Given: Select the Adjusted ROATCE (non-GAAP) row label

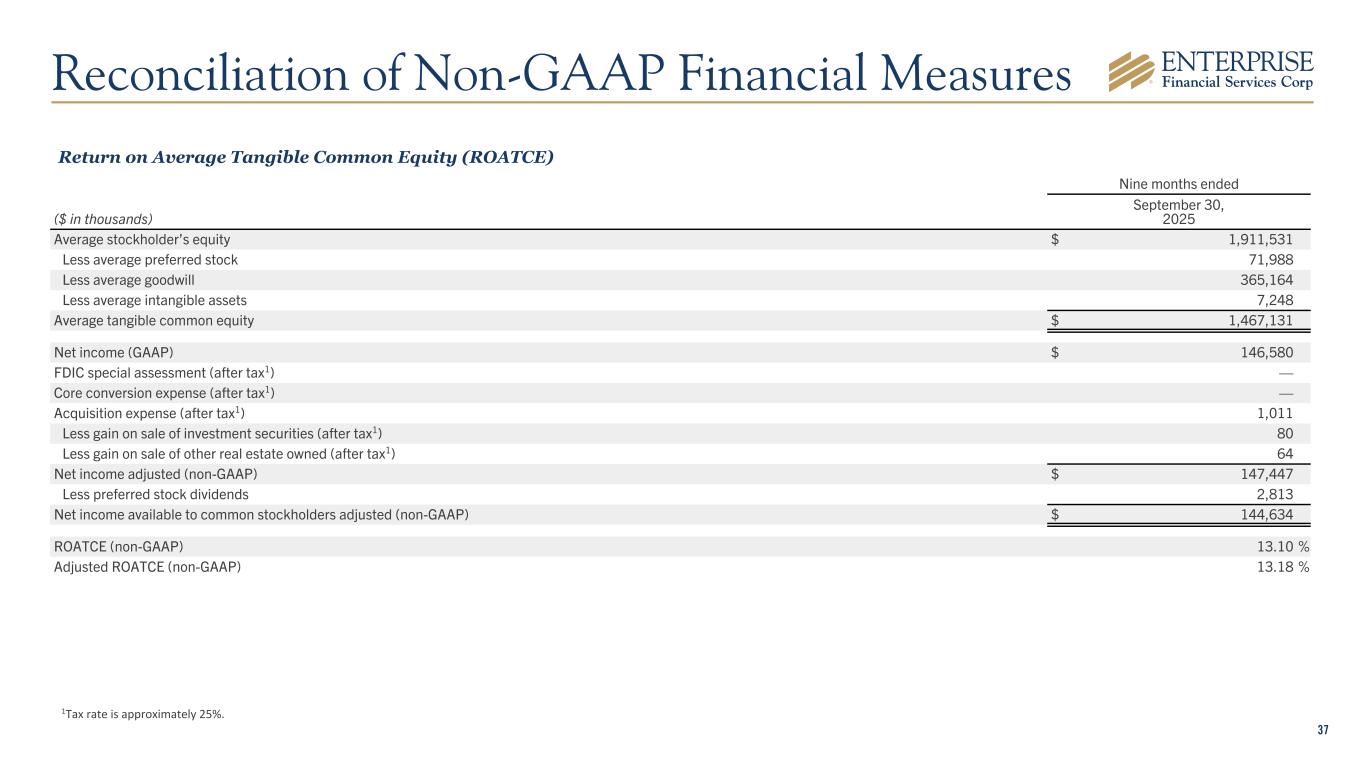Looking at the screenshot, I should [147, 567].
